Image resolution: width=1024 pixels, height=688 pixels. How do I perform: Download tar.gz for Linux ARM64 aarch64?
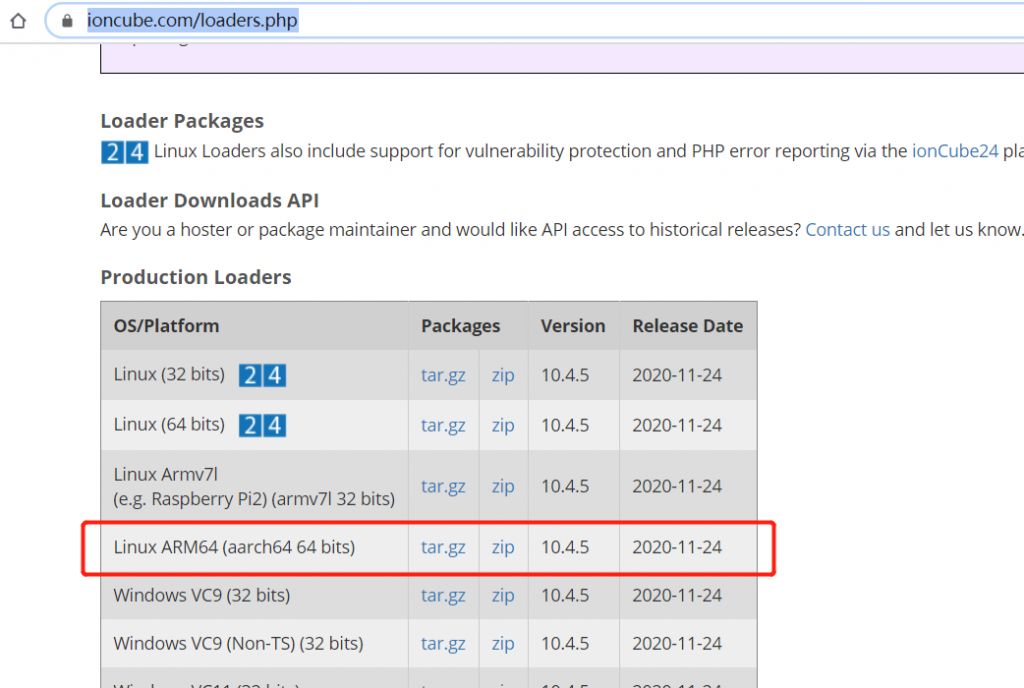coord(443,547)
